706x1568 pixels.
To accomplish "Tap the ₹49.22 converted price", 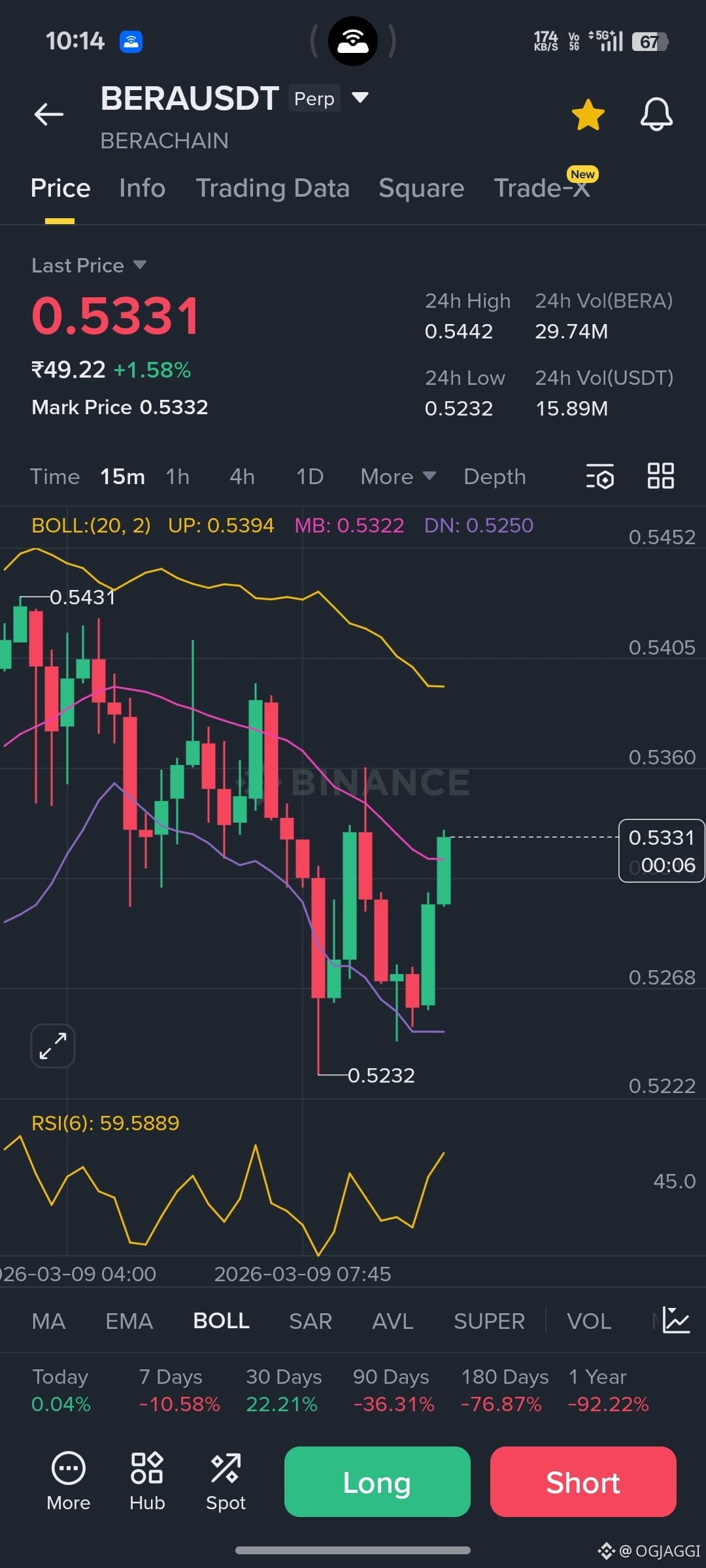I will pos(68,370).
